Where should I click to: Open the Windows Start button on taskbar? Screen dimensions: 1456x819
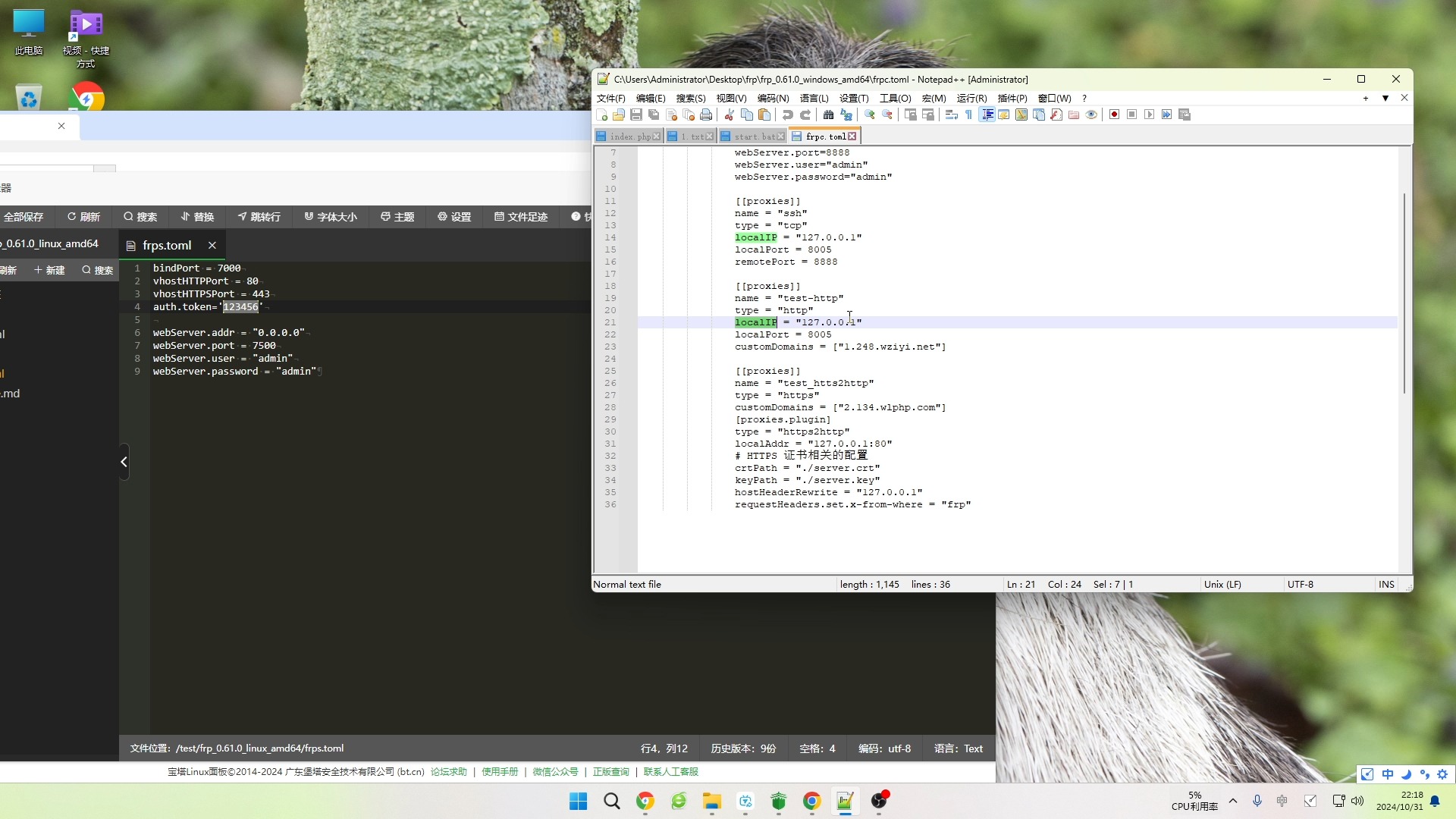pos(578,802)
